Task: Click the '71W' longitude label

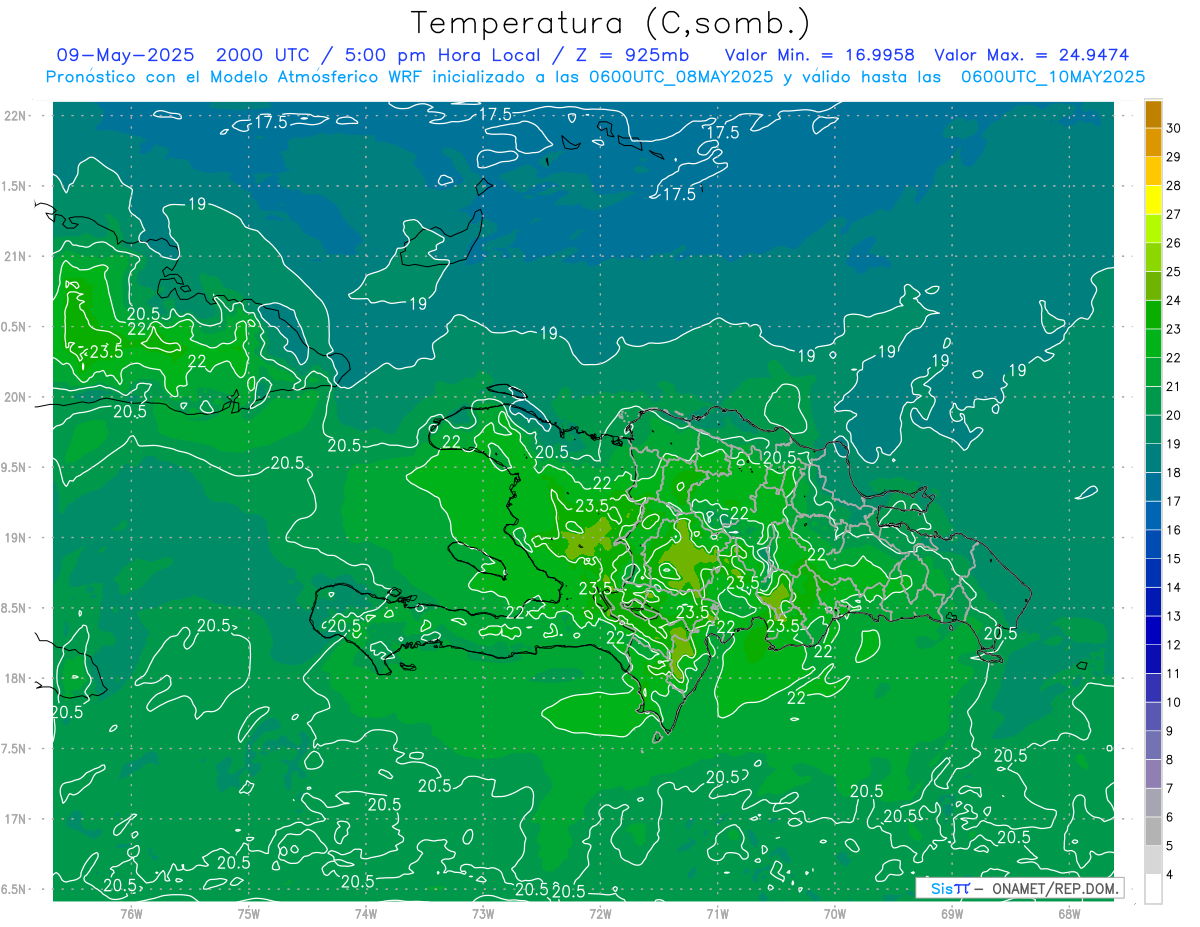Action: 717,913
